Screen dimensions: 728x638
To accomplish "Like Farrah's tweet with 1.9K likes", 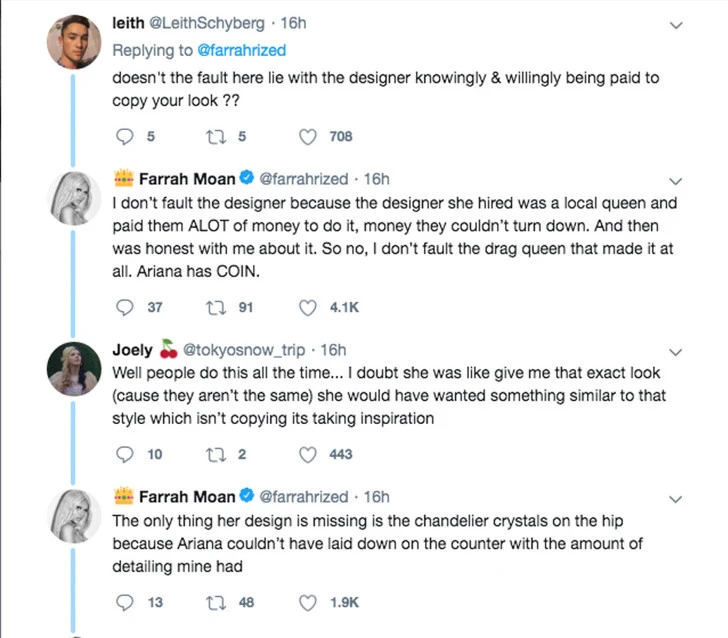I will click(310, 602).
